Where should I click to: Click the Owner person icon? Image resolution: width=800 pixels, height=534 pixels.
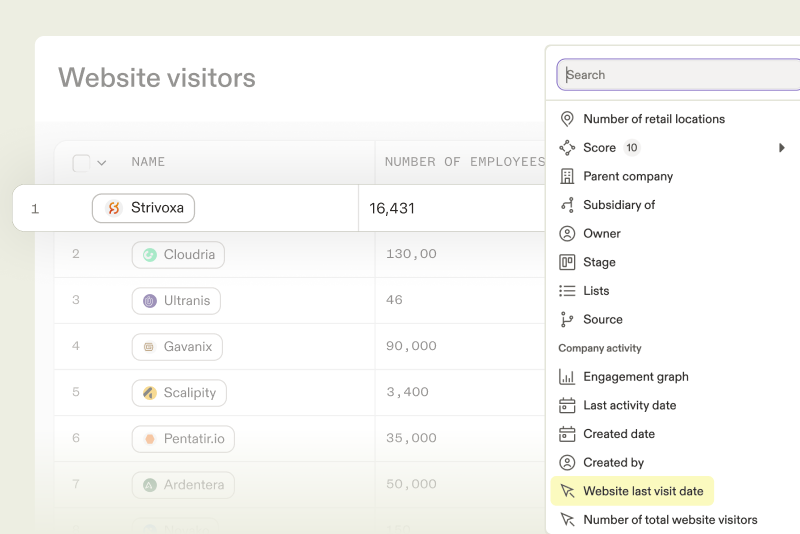click(567, 234)
